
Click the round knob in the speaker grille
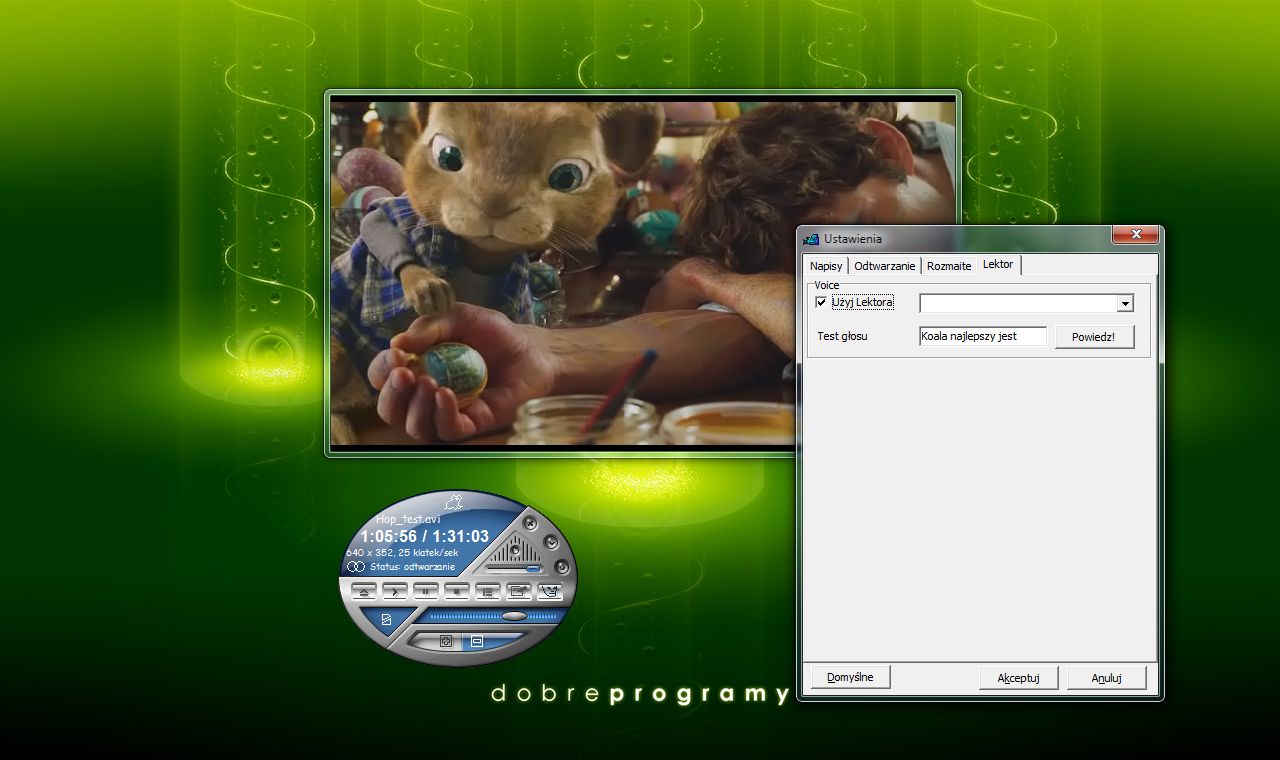pyautogui.click(x=515, y=549)
